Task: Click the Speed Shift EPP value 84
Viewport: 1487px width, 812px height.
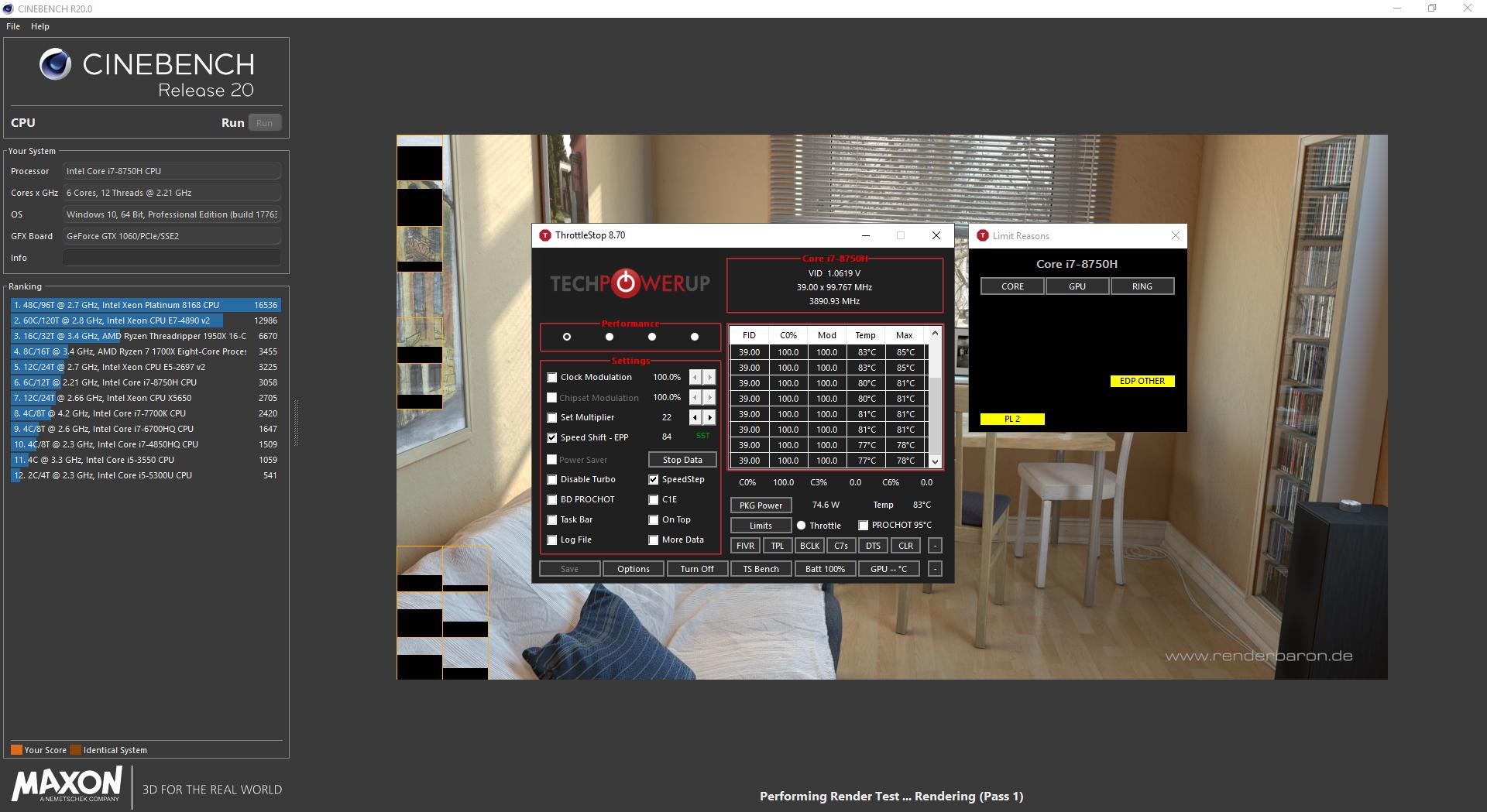Action: pos(667,437)
